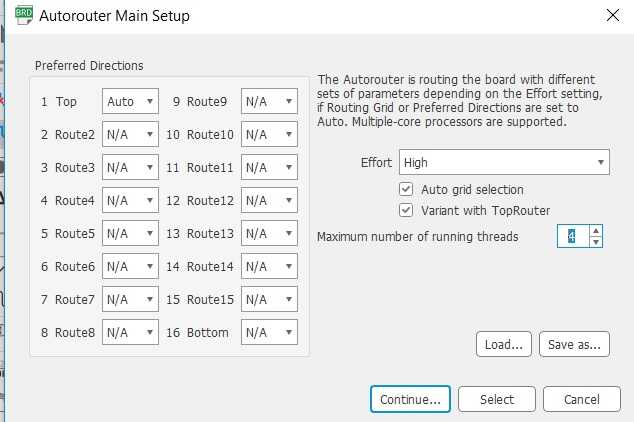Open the Route8 direction dropdown
This screenshot has height=422, width=634.
coord(130,333)
